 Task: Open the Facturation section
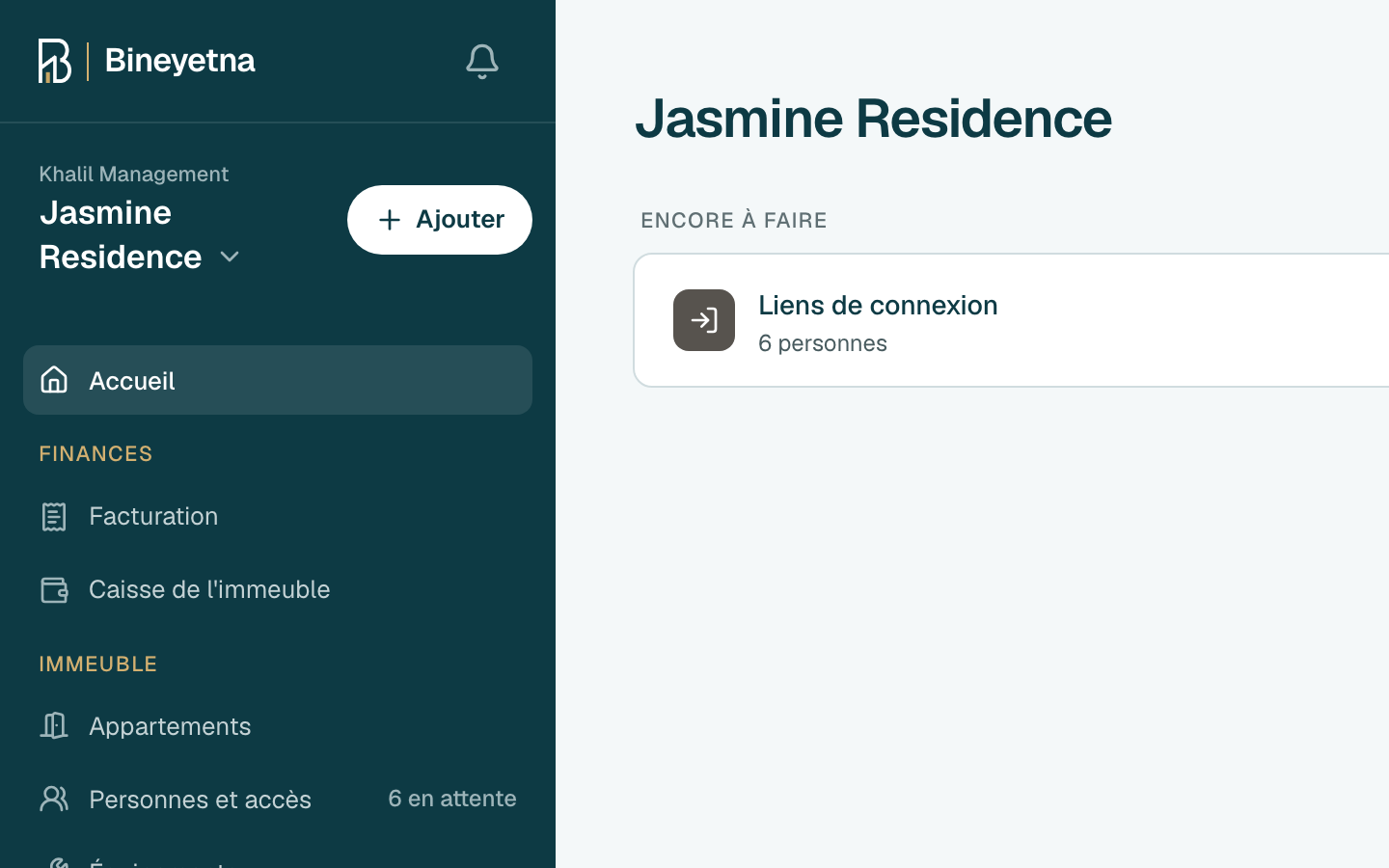(x=278, y=516)
